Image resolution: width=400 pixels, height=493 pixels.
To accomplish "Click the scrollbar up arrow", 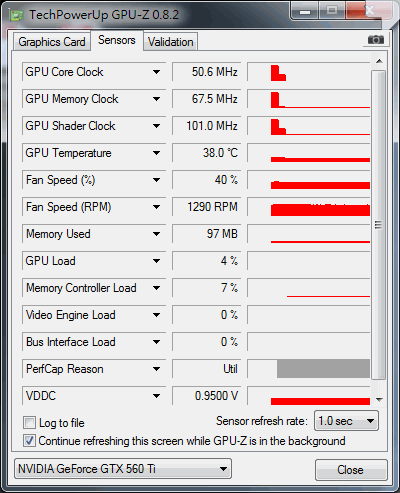I will click(379, 61).
